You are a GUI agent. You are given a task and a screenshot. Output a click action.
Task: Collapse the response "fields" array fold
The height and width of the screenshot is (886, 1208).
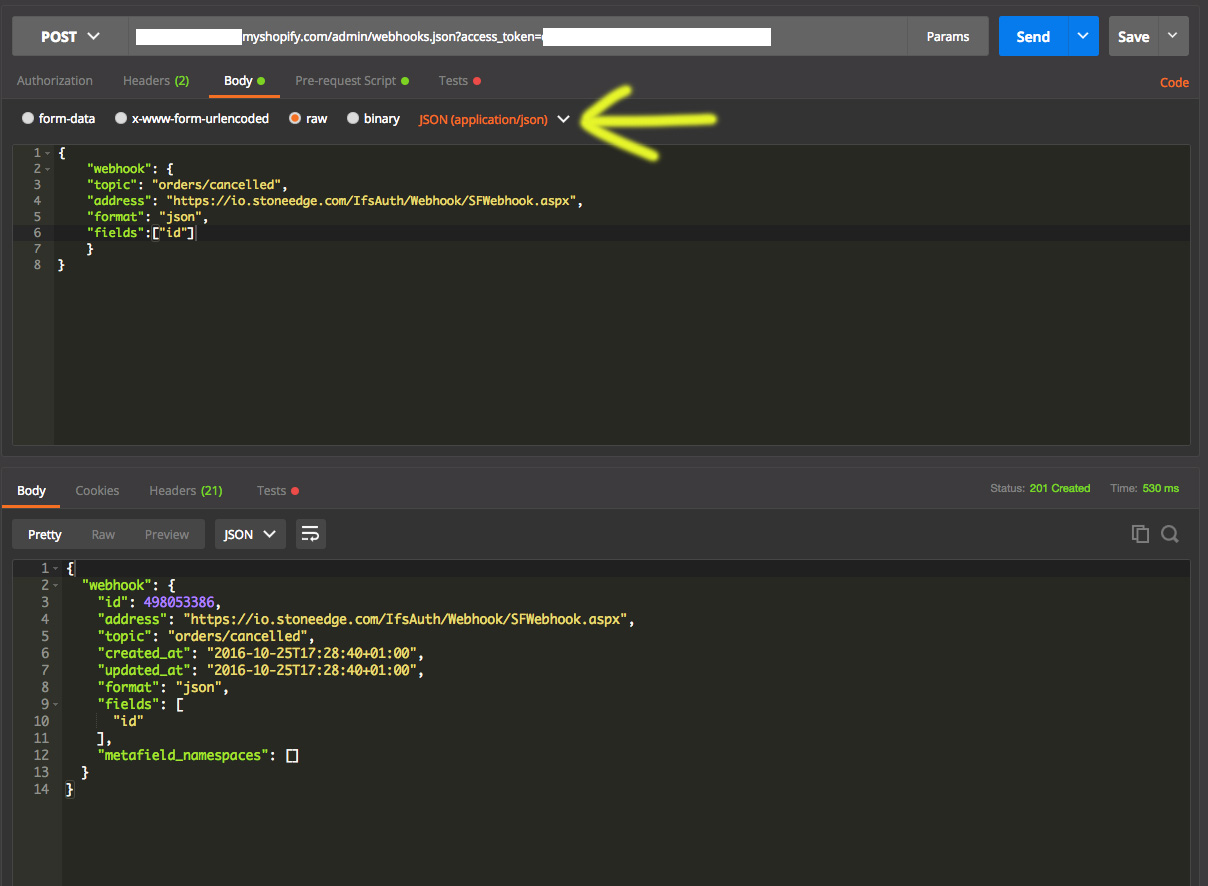(54, 704)
